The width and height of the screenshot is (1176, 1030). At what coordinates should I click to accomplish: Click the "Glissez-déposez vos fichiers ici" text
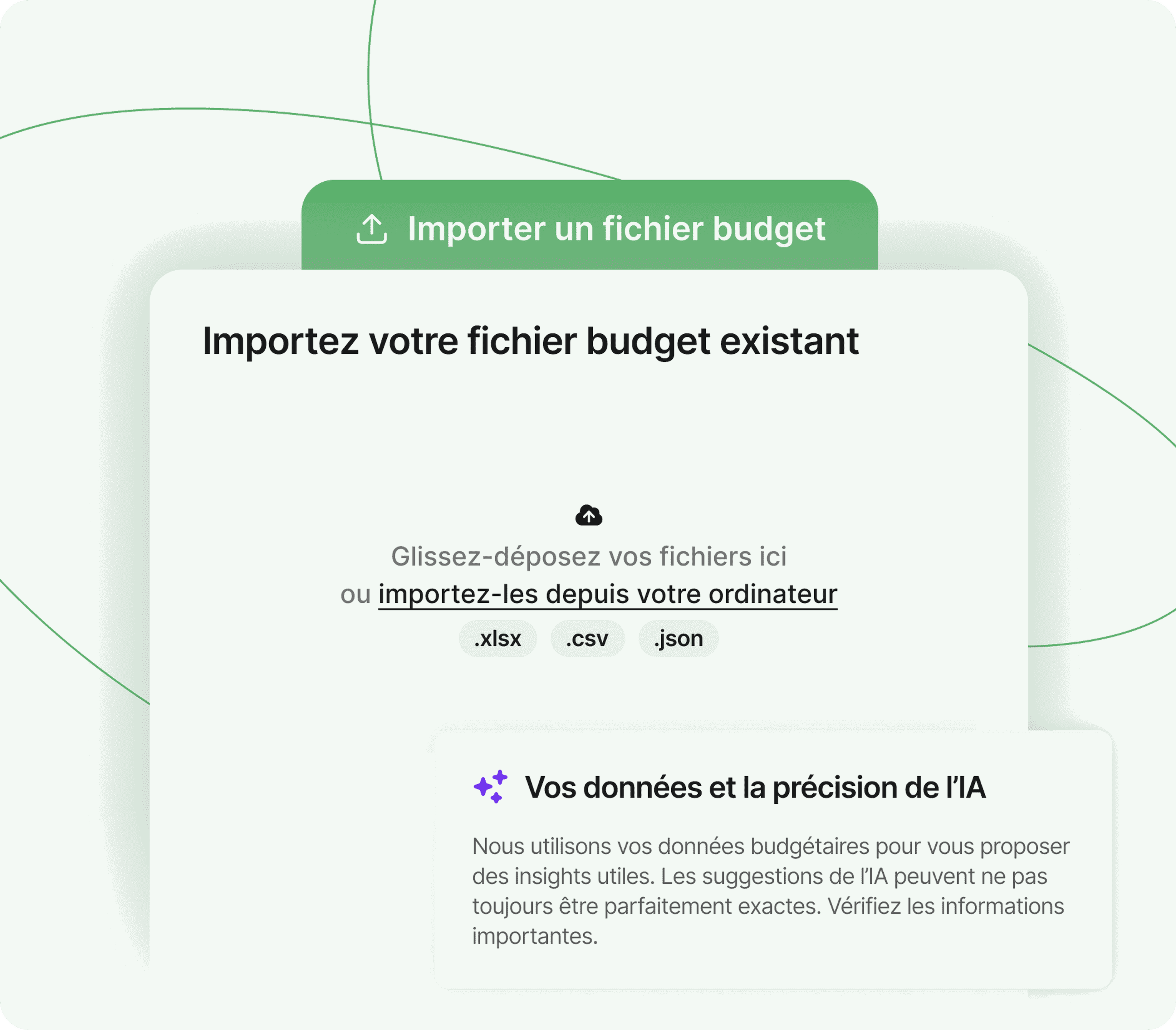(x=589, y=557)
